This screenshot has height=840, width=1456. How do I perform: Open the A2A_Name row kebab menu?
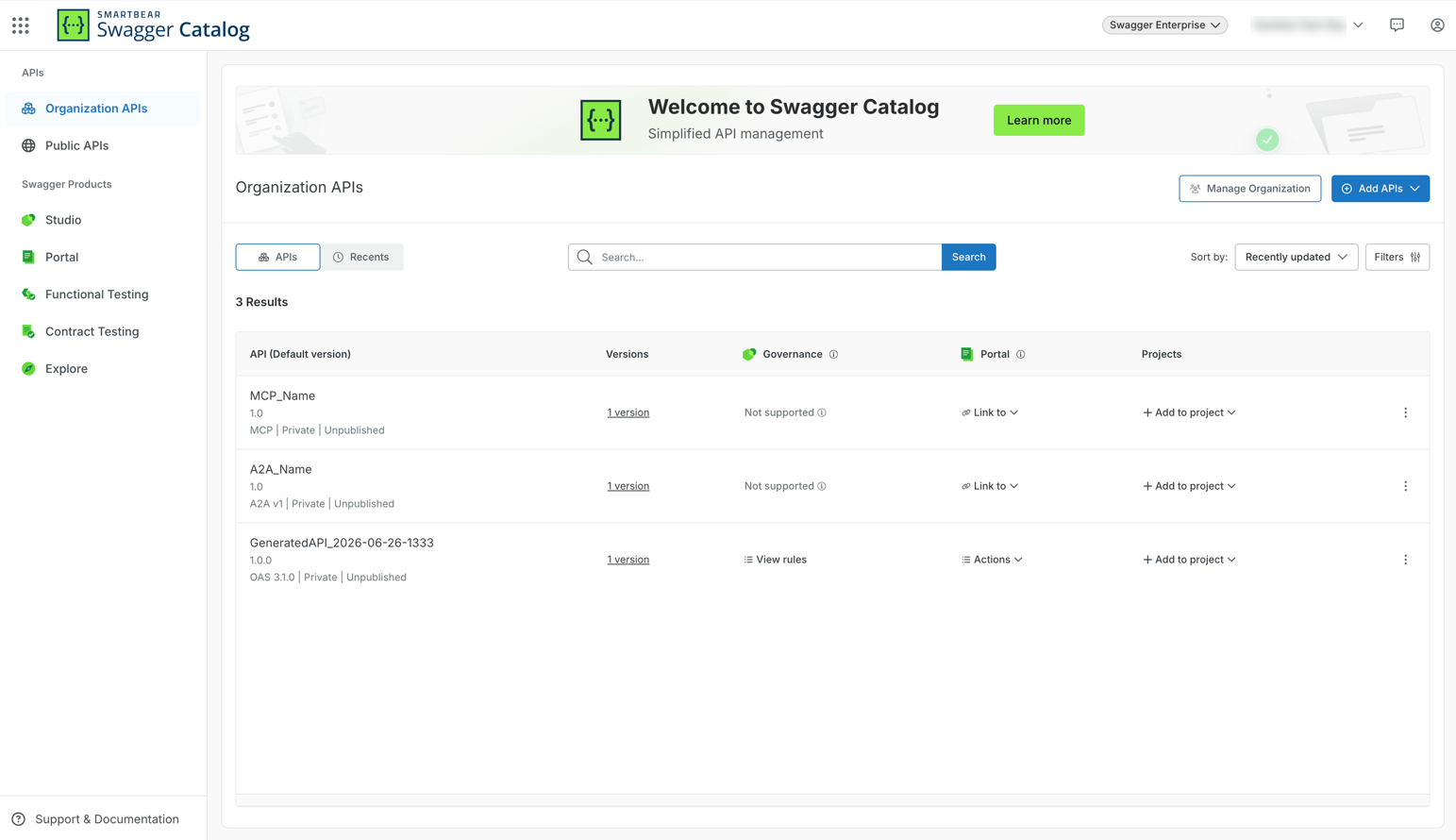tap(1405, 486)
